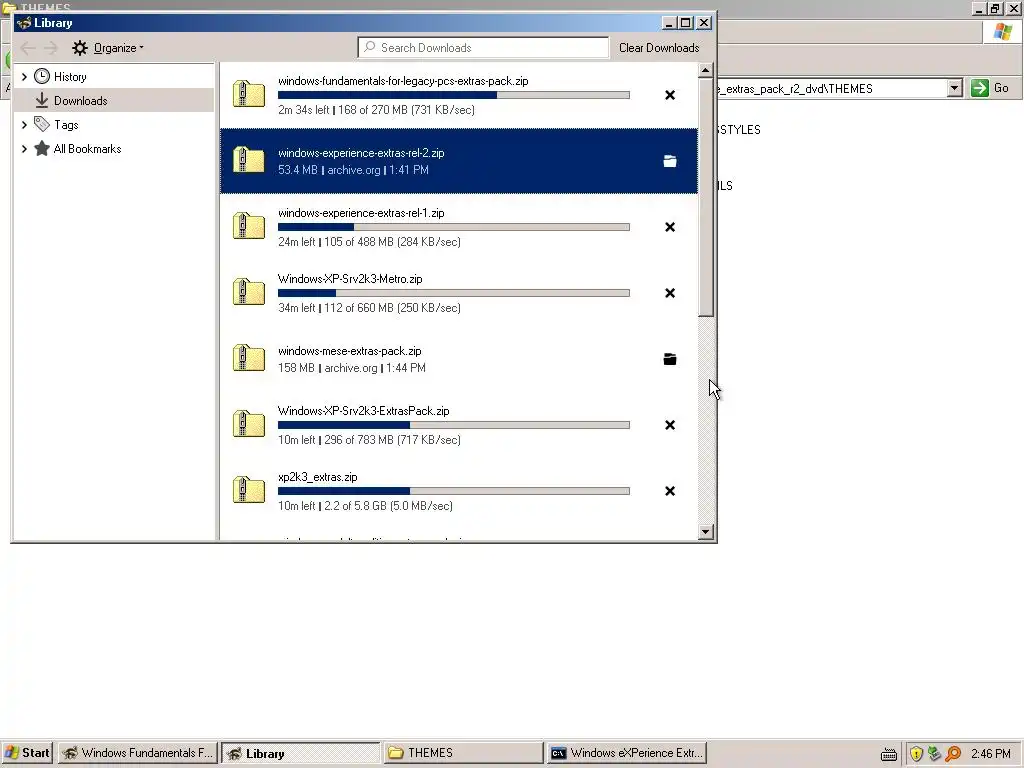The image size is (1024, 768).
Task: Click scrollbar up arrow in downloads list
Action: click(x=705, y=70)
